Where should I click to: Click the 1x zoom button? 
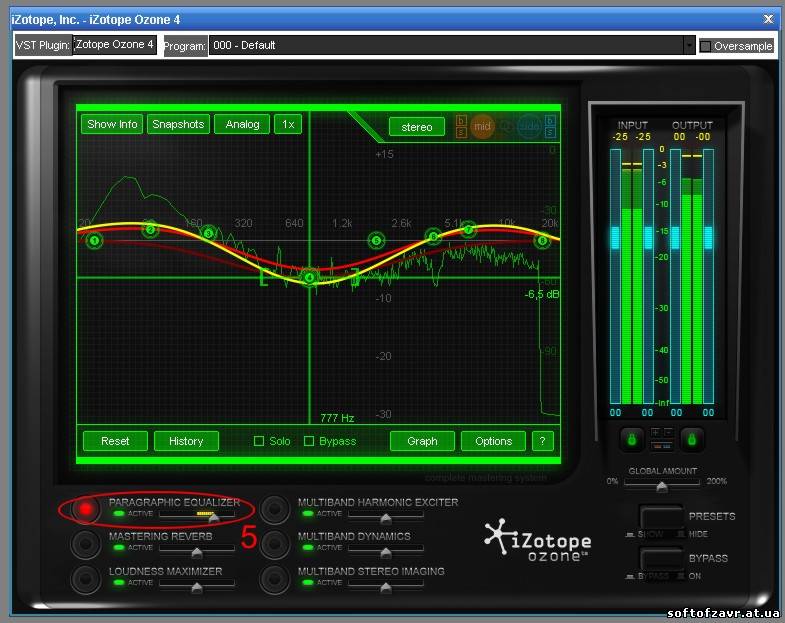pyautogui.click(x=288, y=124)
